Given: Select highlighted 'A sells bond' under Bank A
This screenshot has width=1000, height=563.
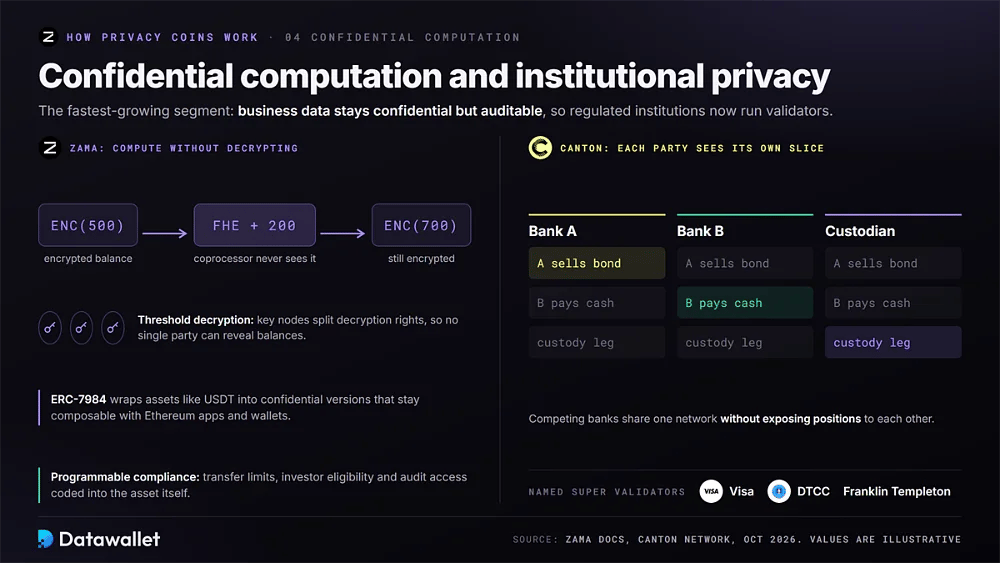Looking at the screenshot, I should [597, 263].
